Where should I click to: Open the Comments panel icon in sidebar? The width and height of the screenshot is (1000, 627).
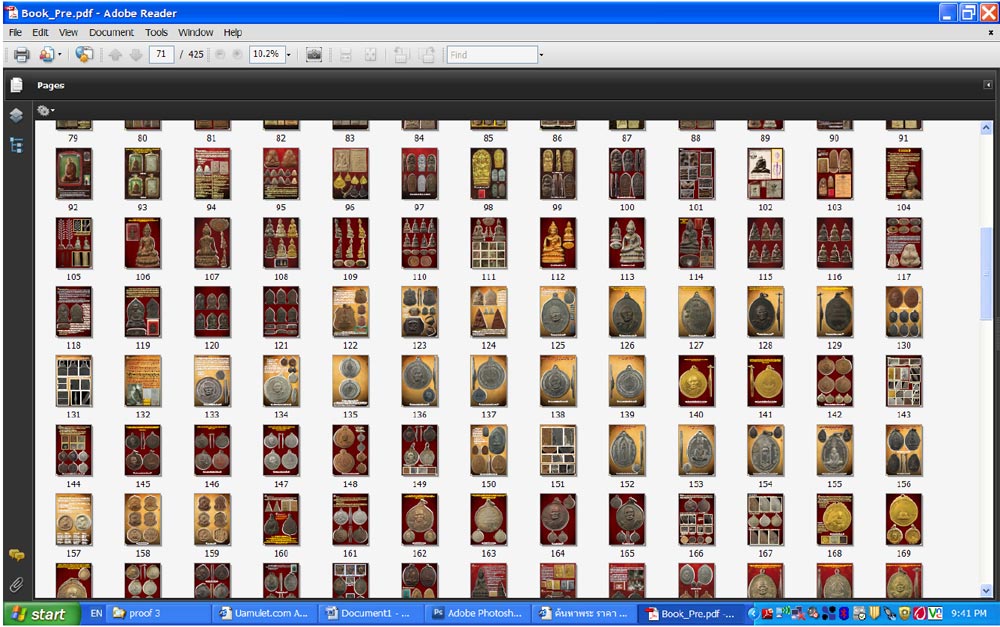[x=16, y=555]
